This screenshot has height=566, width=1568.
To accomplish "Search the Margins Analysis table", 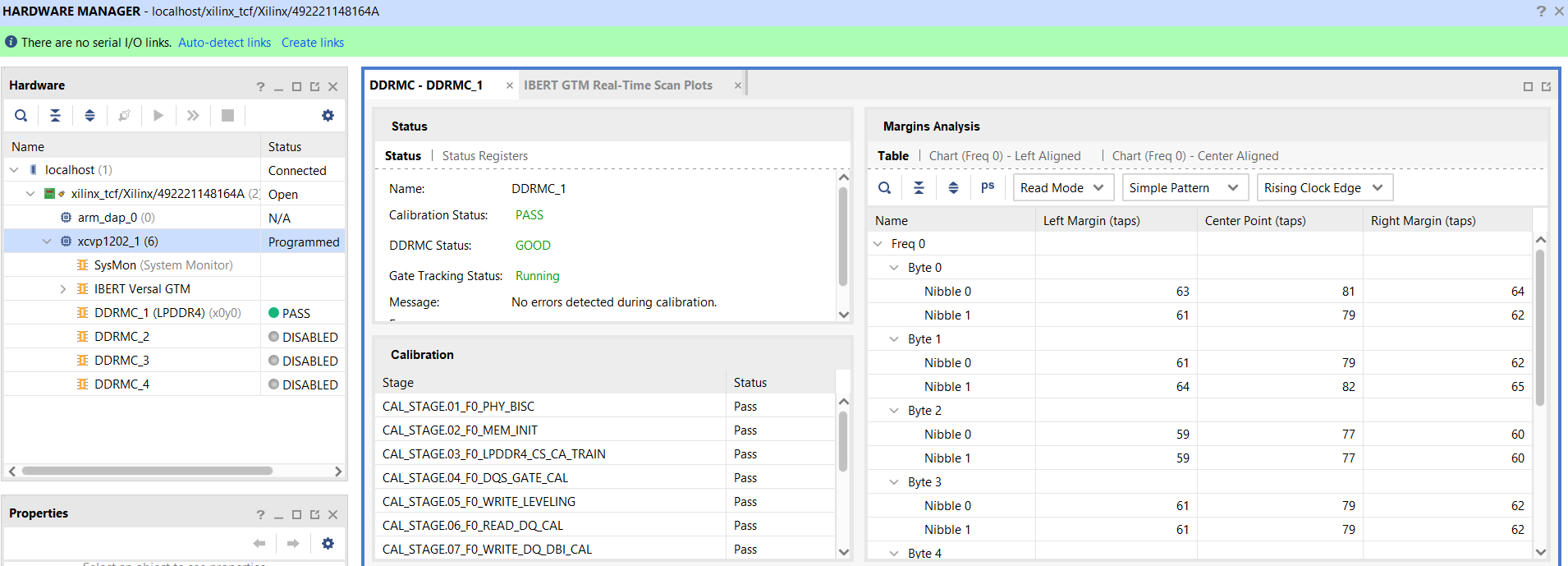I will [884, 187].
